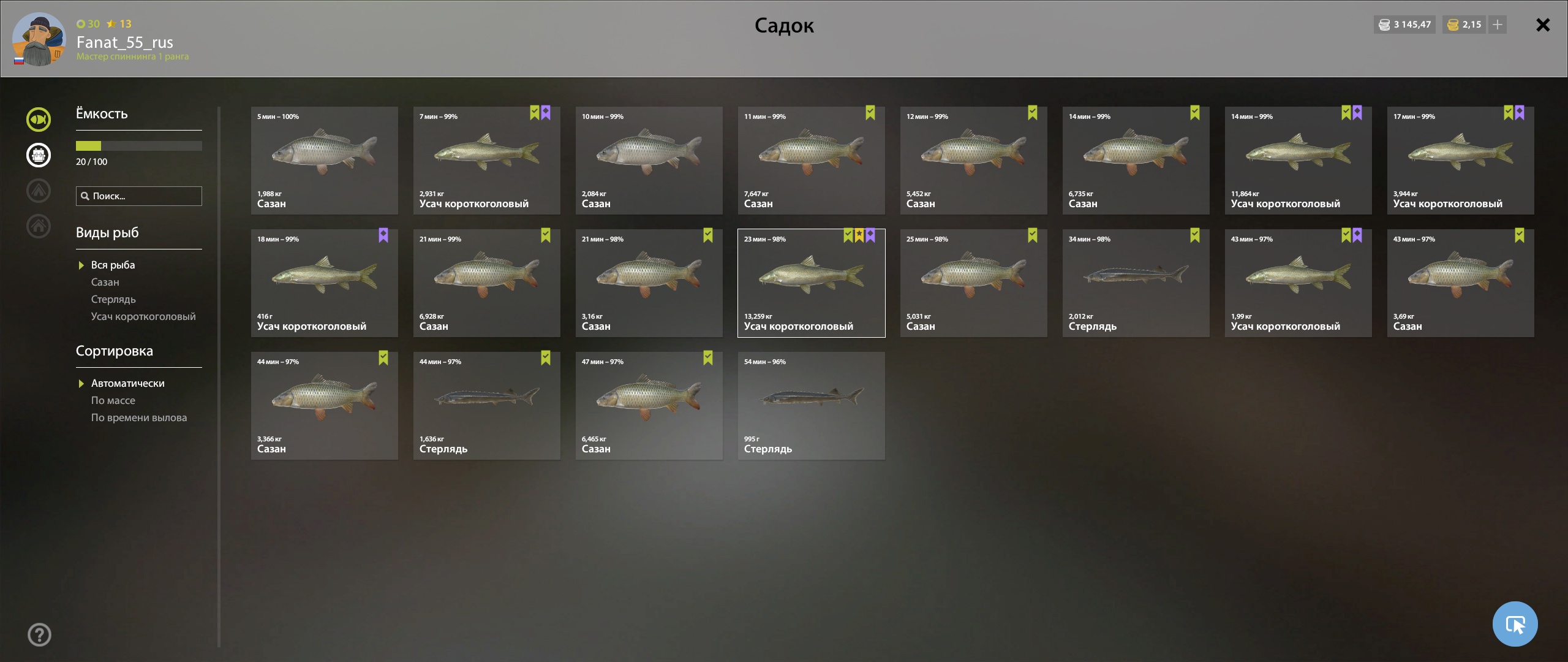Sort the fish По массе
Image resolution: width=1568 pixels, height=662 pixels.
coord(113,401)
